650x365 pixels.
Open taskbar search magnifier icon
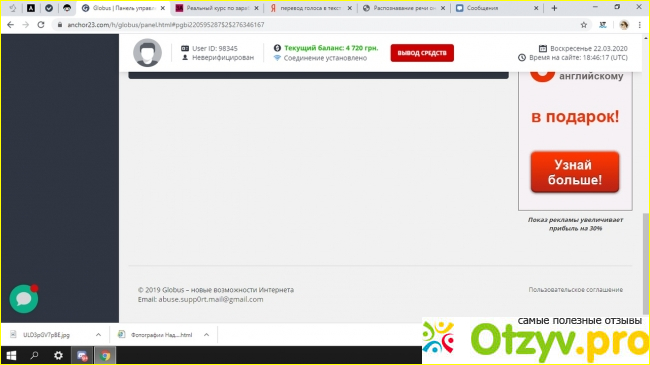point(34,355)
